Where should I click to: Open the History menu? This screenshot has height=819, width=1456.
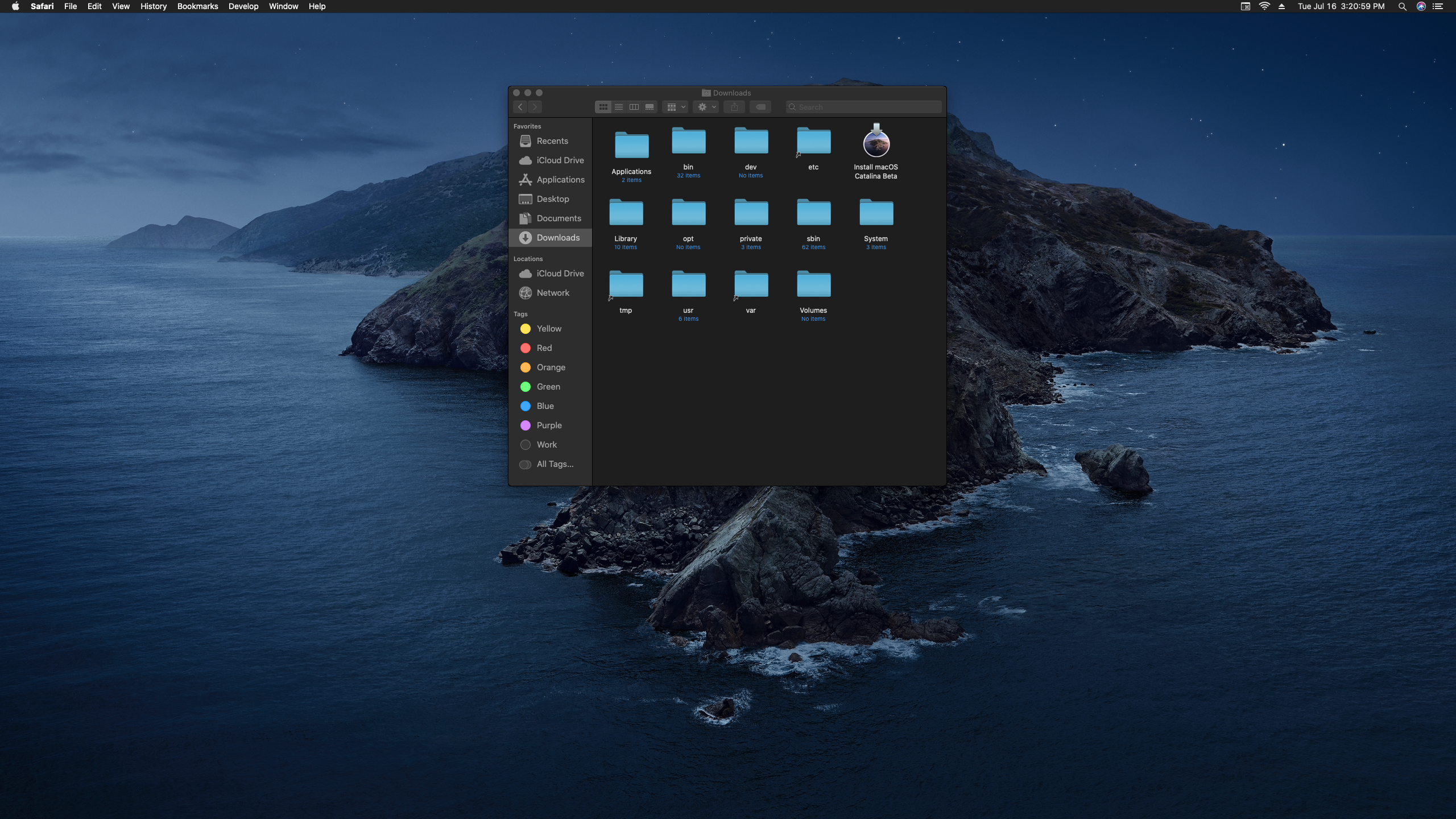click(x=154, y=7)
